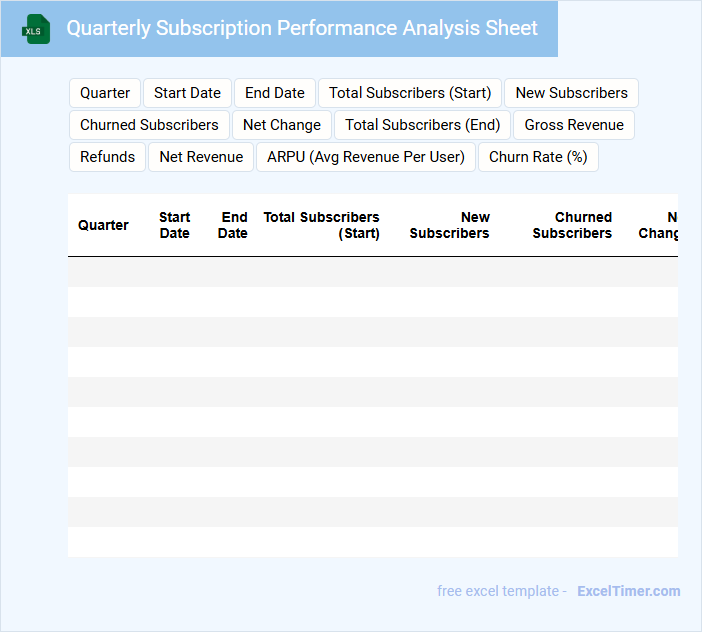This screenshot has height=632, width=702.
Task: Choose the Net Revenue tag
Action: [201, 157]
